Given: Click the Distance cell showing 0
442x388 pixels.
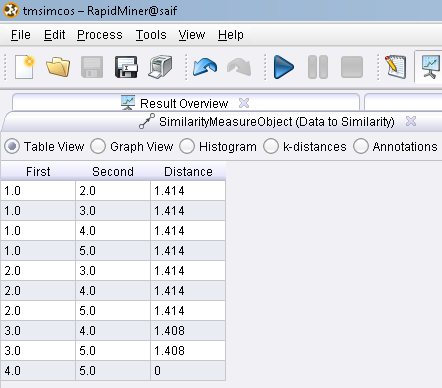Looking at the screenshot, I should (188, 370).
